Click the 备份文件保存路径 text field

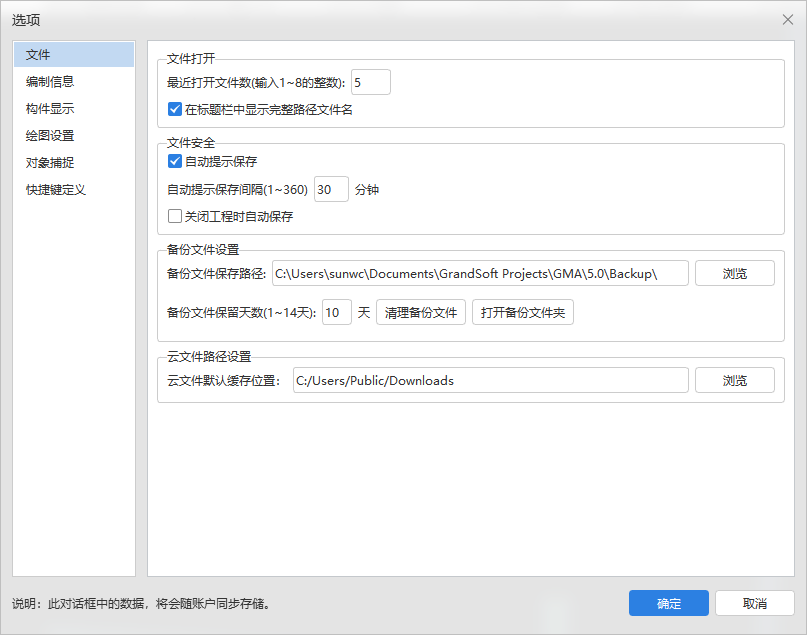coord(480,273)
